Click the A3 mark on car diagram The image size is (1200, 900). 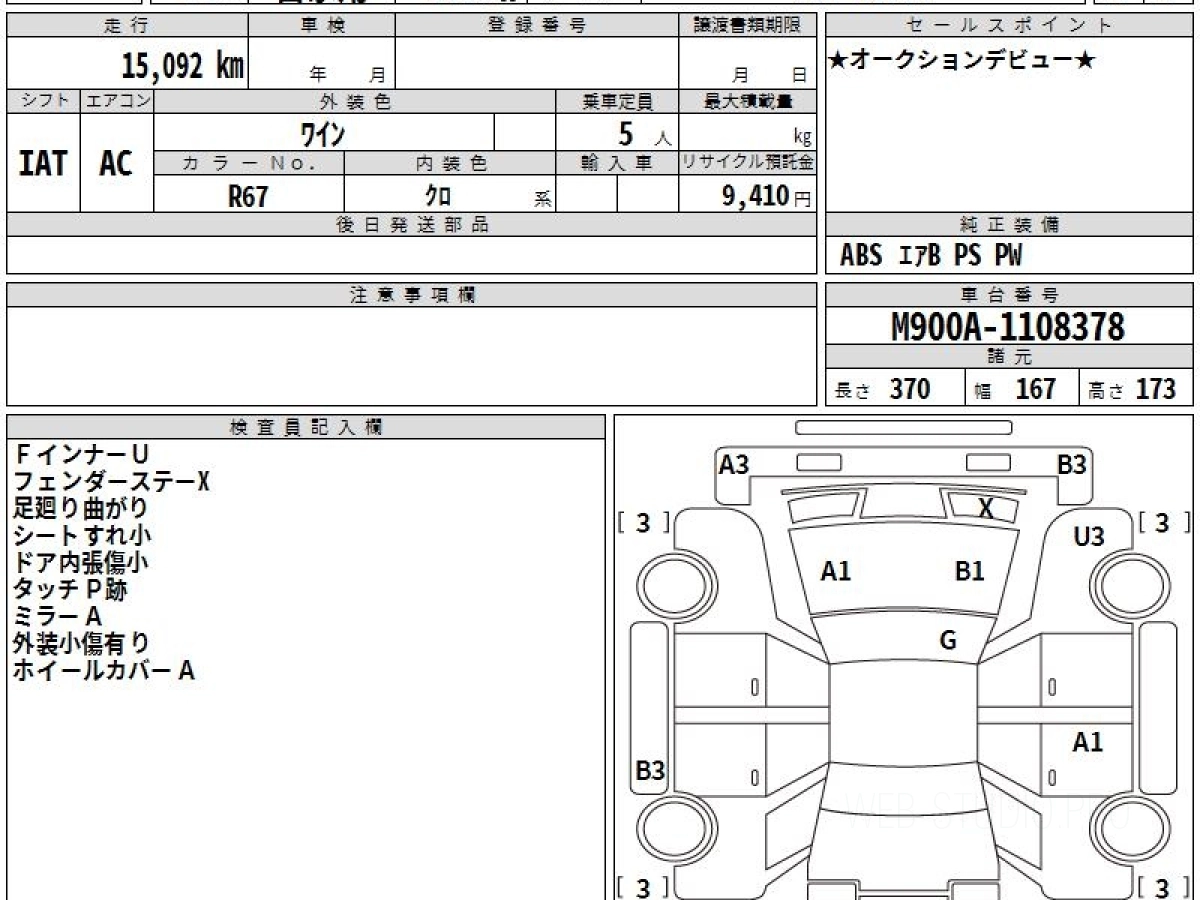734,464
